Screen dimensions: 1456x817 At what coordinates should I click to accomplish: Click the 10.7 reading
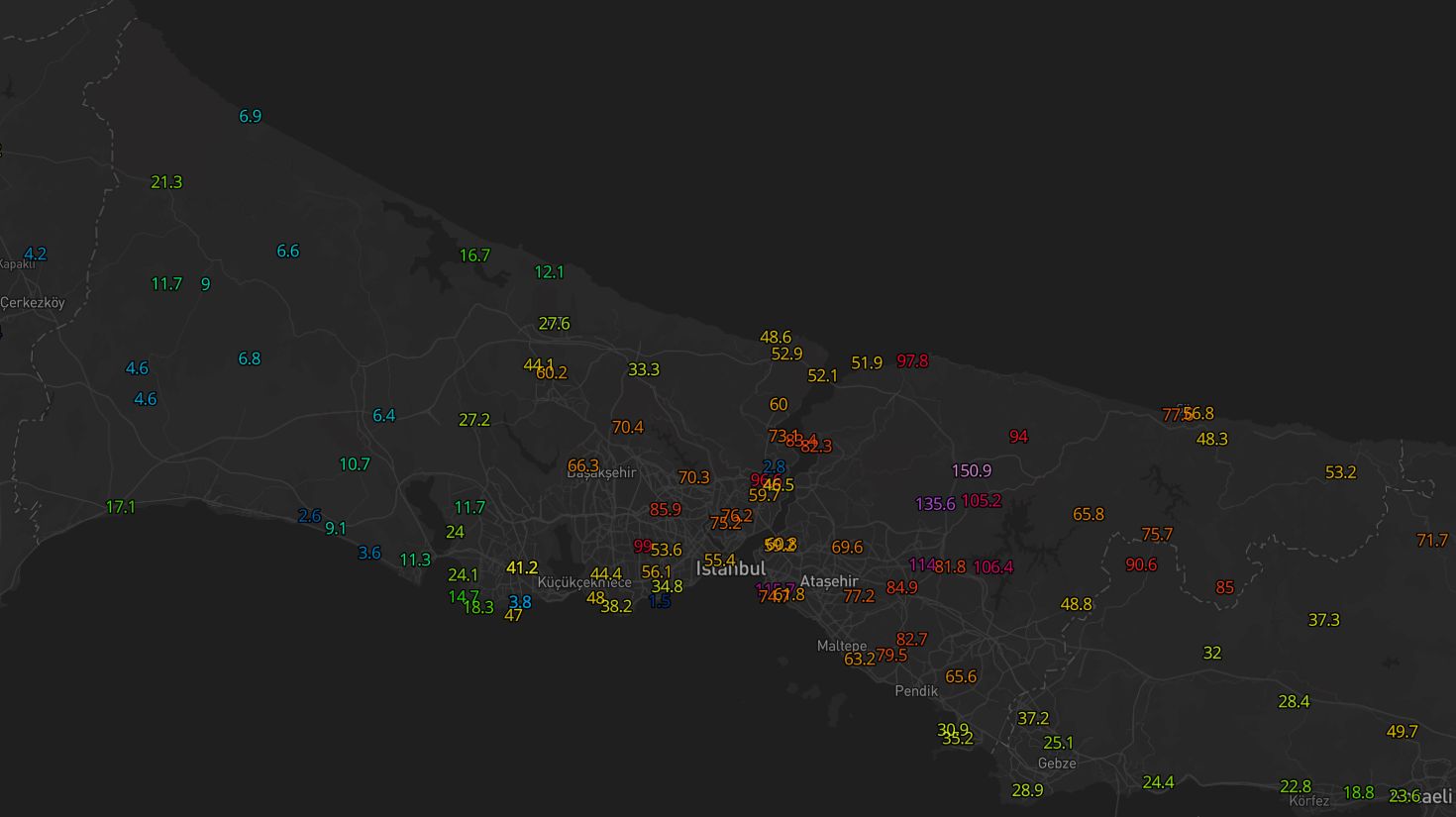click(x=354, y=464)
